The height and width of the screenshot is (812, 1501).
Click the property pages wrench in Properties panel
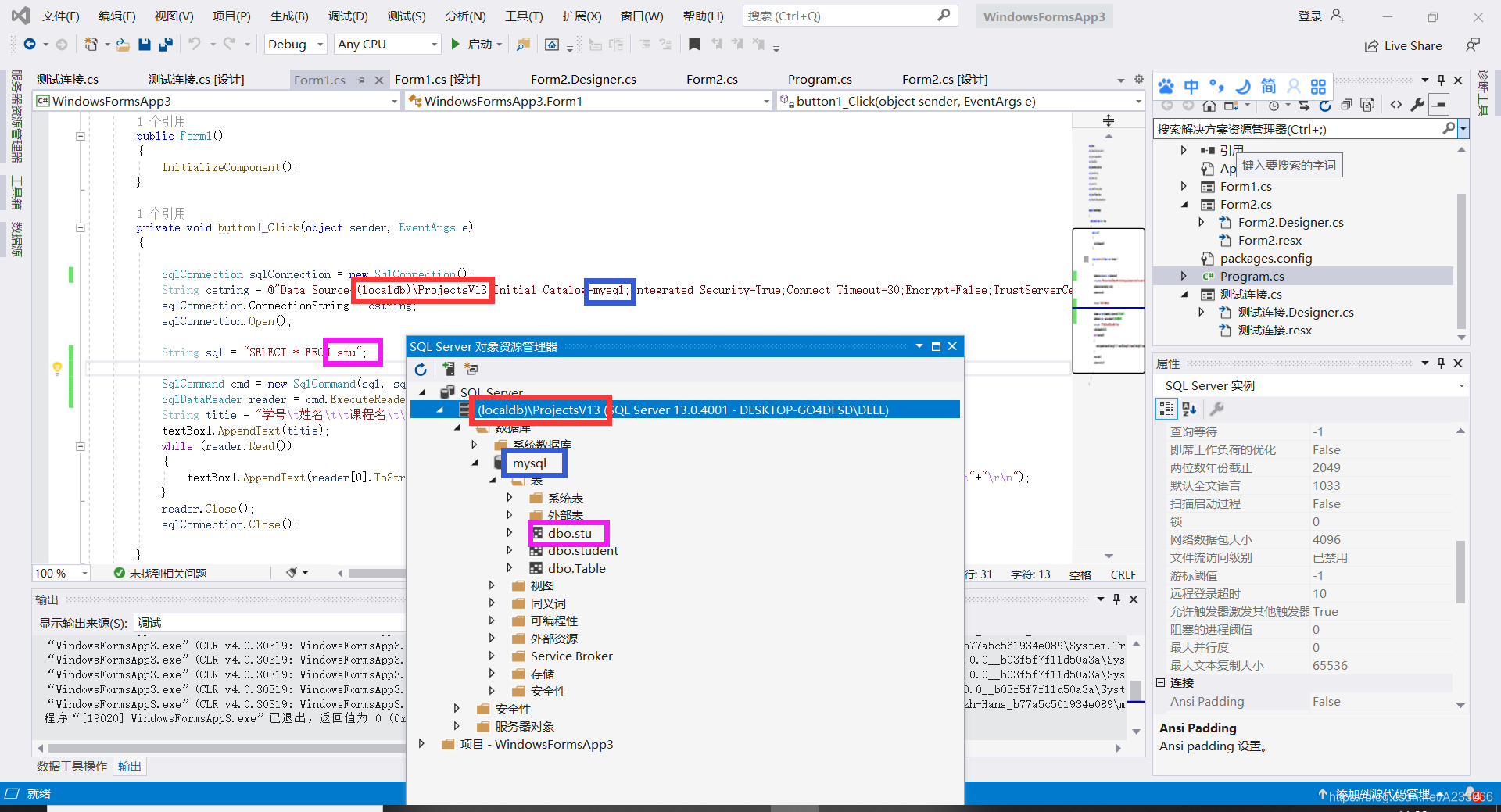[1216, 408]
